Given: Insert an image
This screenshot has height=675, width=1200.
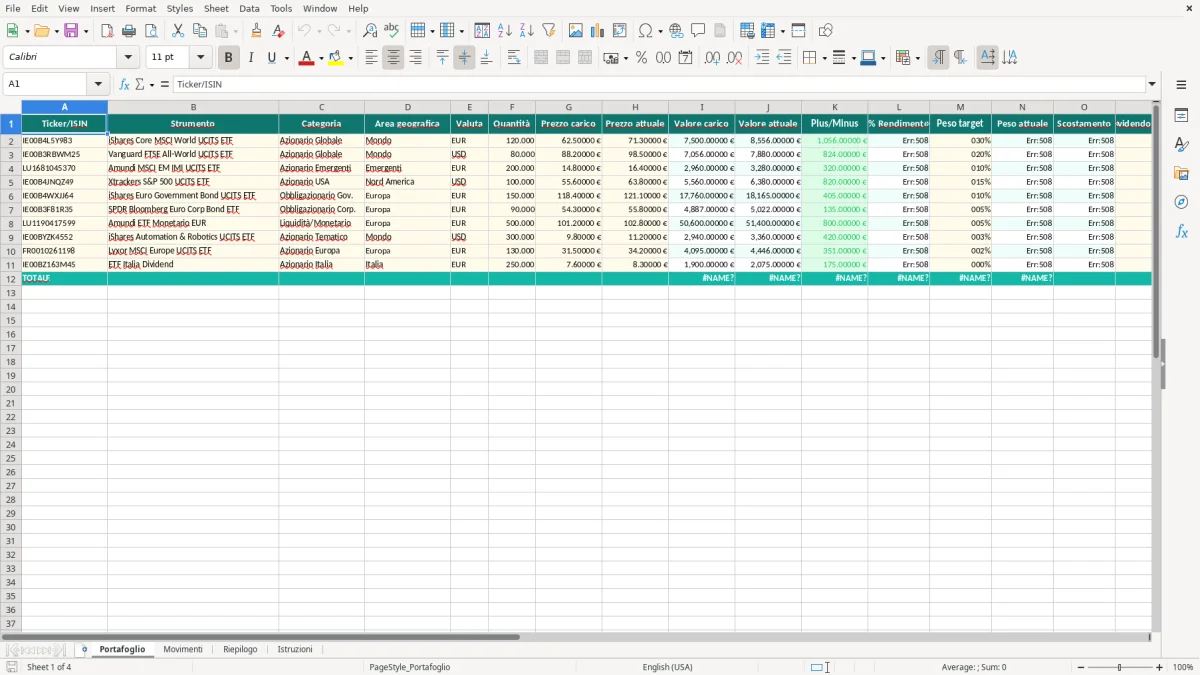Looking at the screenshot, I should (576, 31).
